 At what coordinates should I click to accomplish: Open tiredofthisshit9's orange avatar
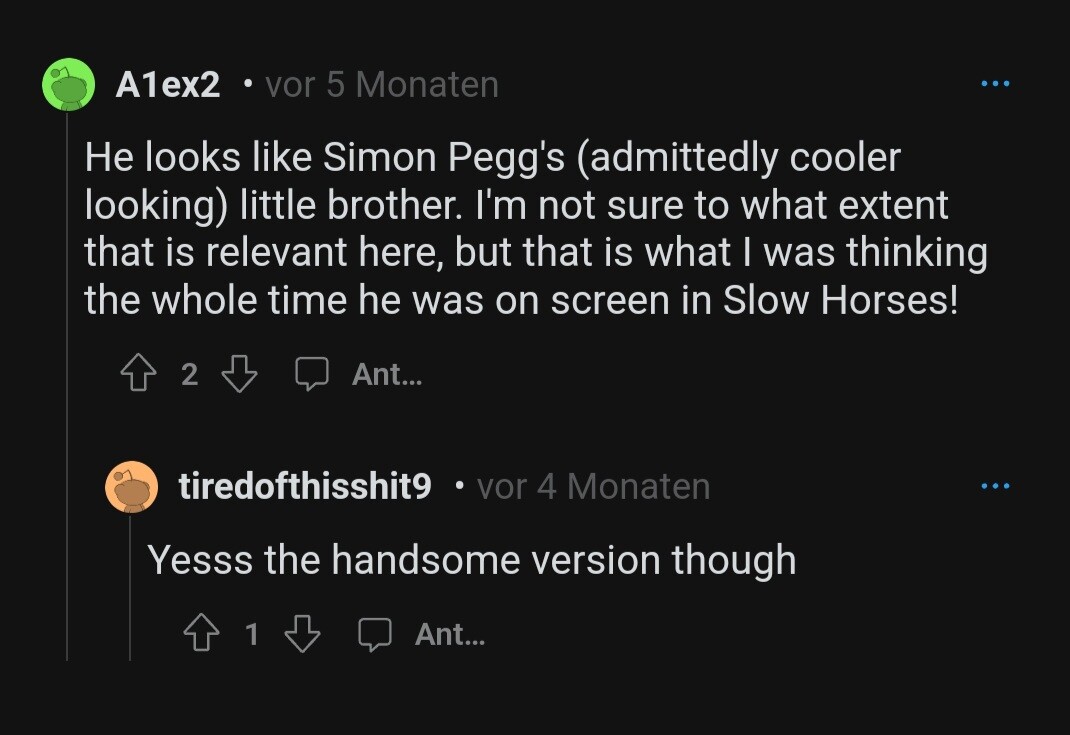(132, 487)
